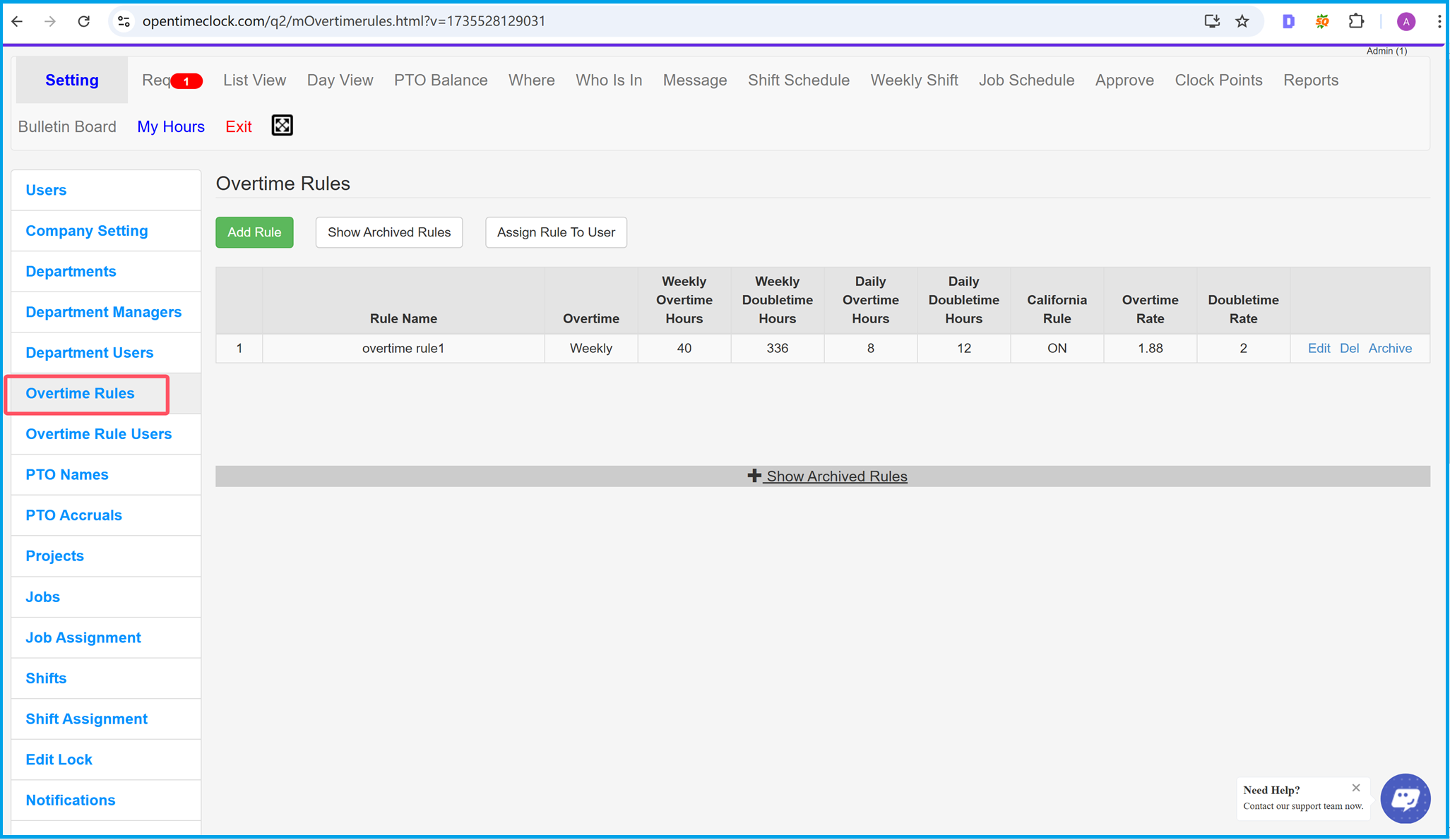Screen dimensions: 1450x840
Task: Edit the overtime rule1 row
Action: (1319, 348)
